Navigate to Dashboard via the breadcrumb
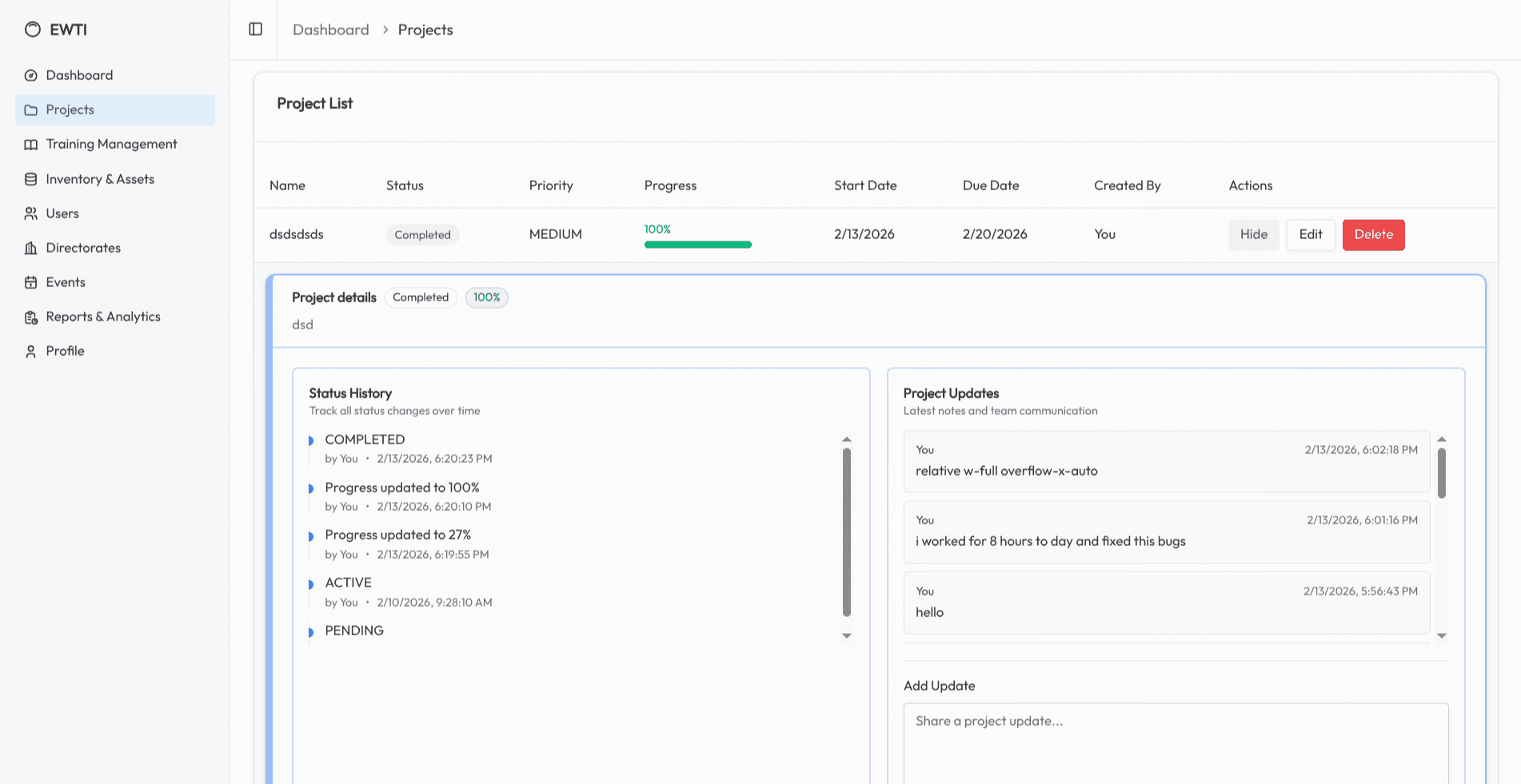Viewport: 1521px width, 784px height. pyautogui.click(x=330, y=30)
